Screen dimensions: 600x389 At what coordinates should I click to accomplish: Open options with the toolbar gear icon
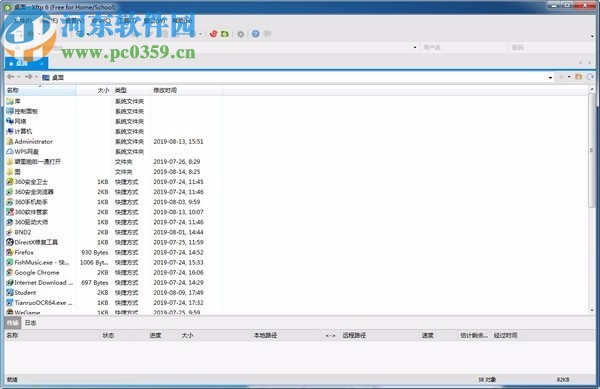click(x=240, y=34)
